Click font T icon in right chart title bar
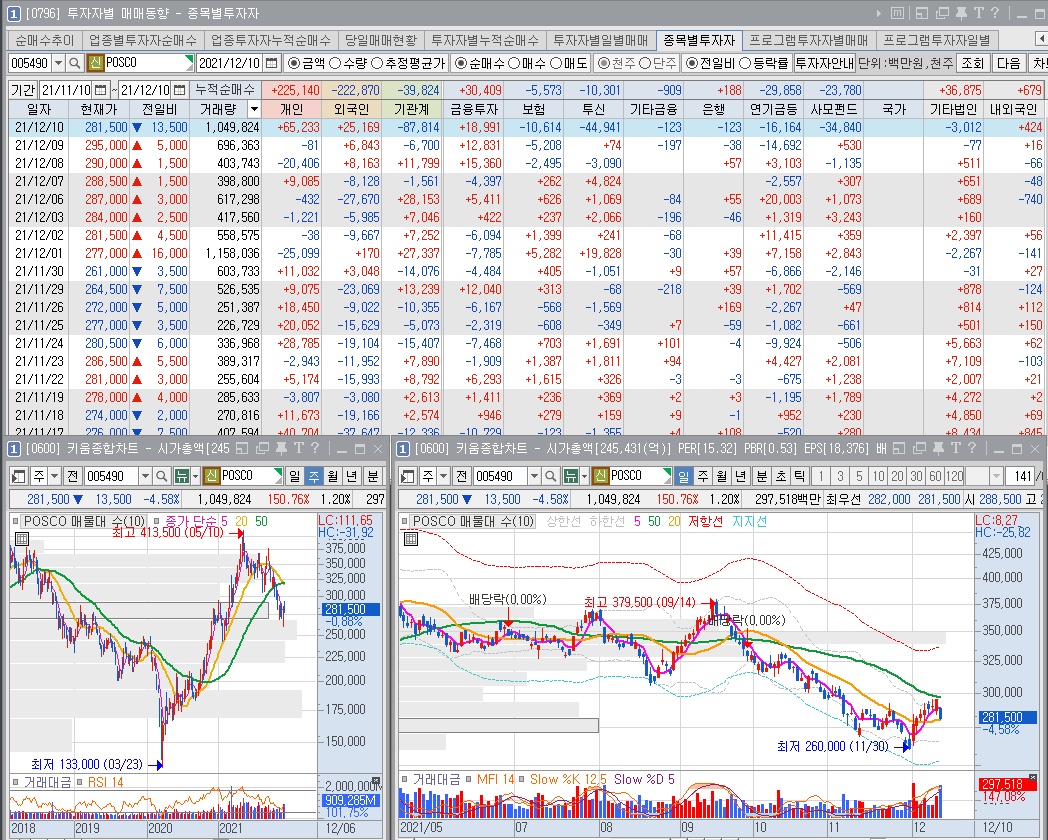The image size is (1048, 840). [956, 448]
